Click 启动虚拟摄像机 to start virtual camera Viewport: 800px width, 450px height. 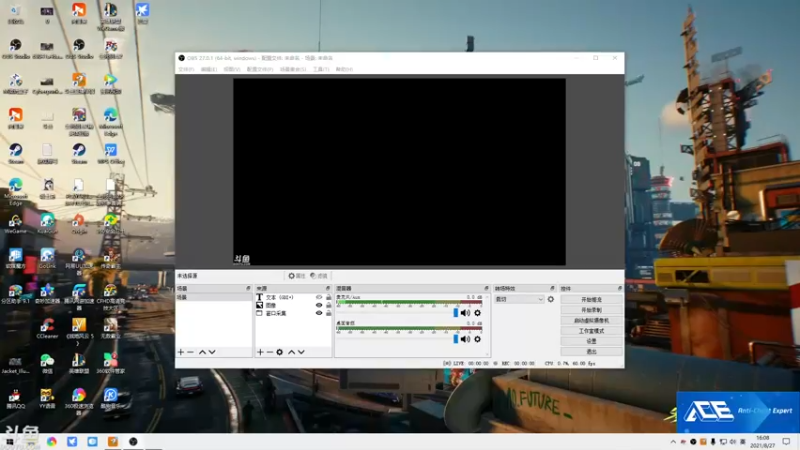(x=591, y=320)
